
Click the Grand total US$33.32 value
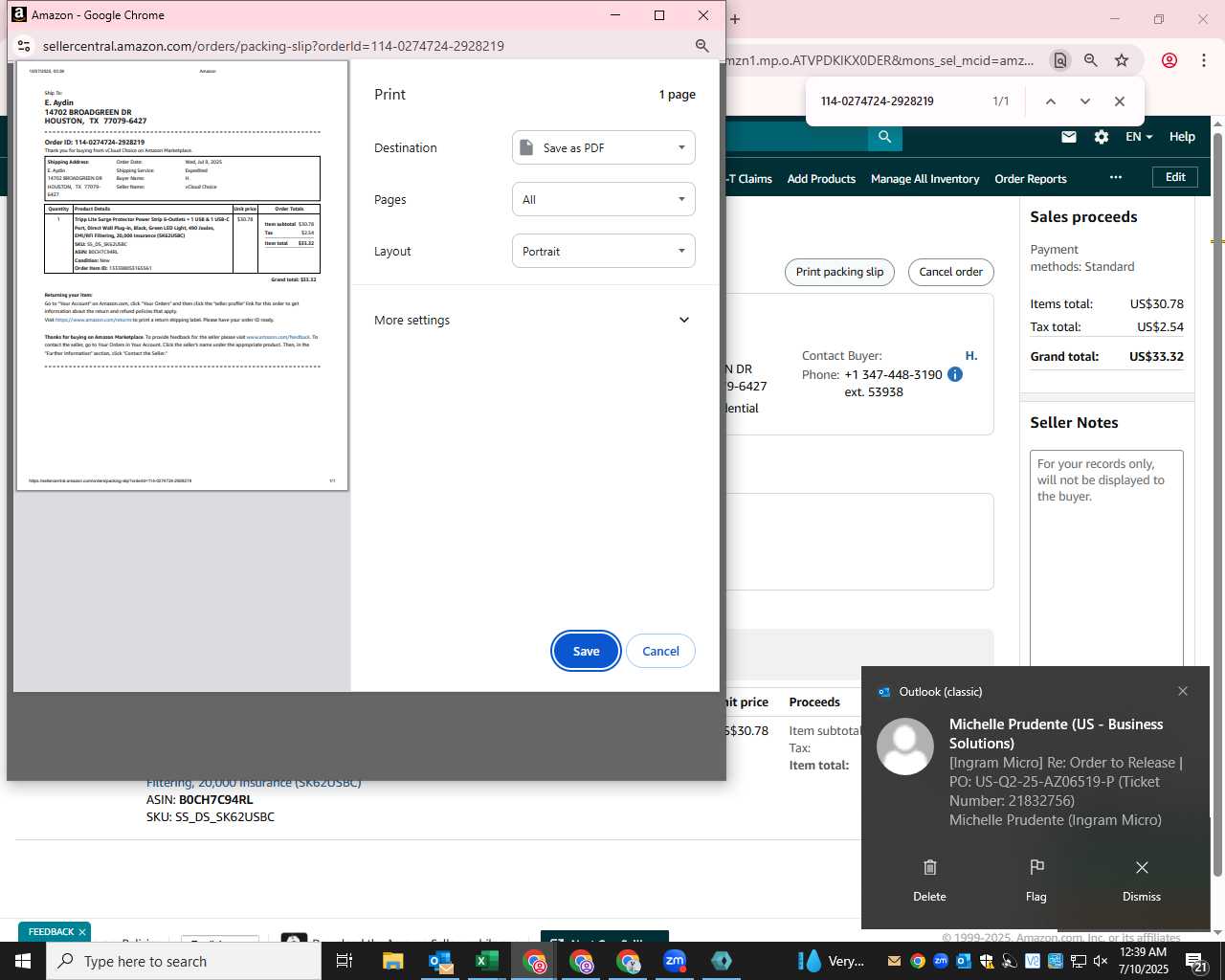tap(1156, 356)
